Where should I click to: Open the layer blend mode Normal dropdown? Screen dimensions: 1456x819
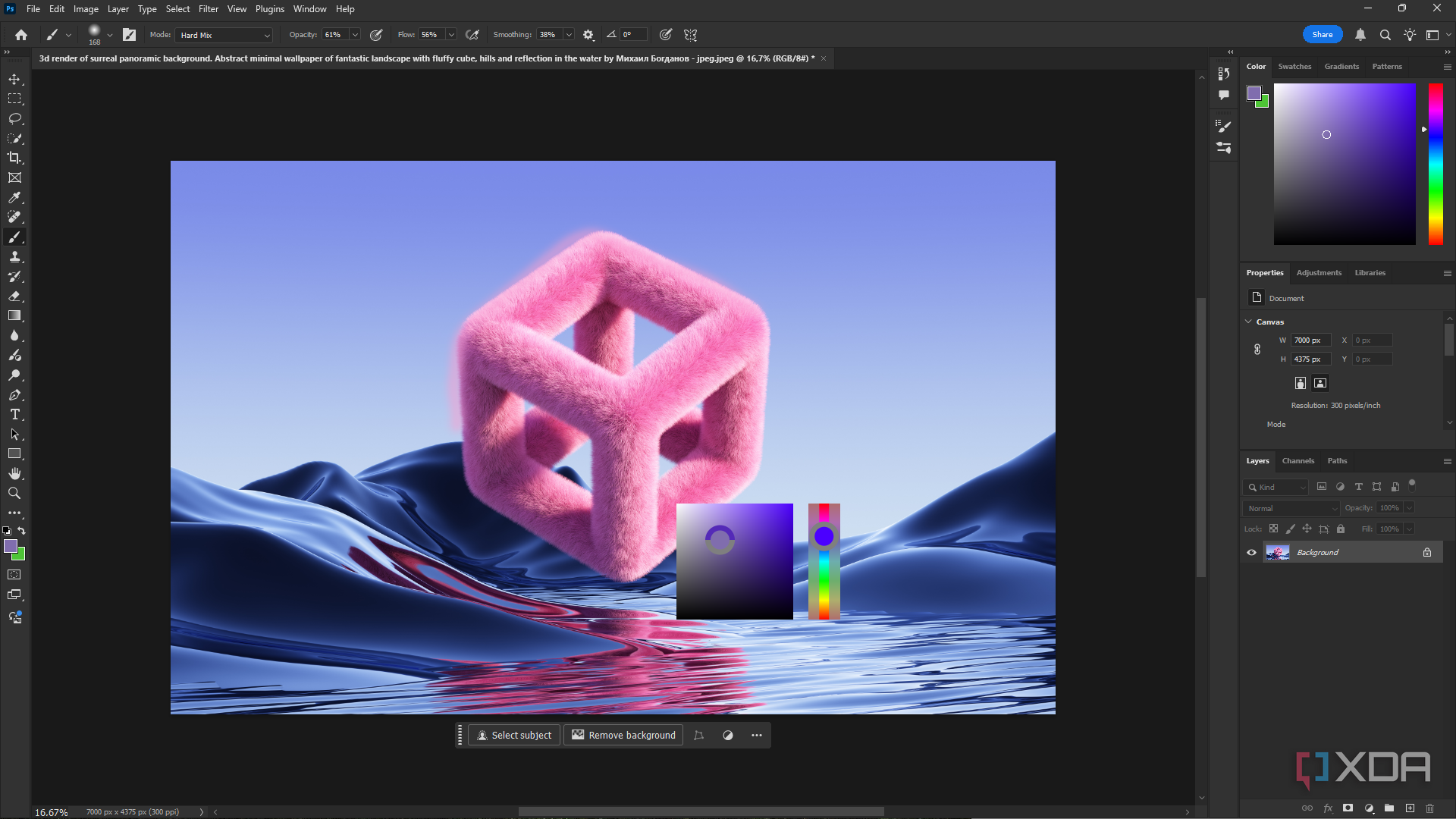click(x=1292, y=508)
